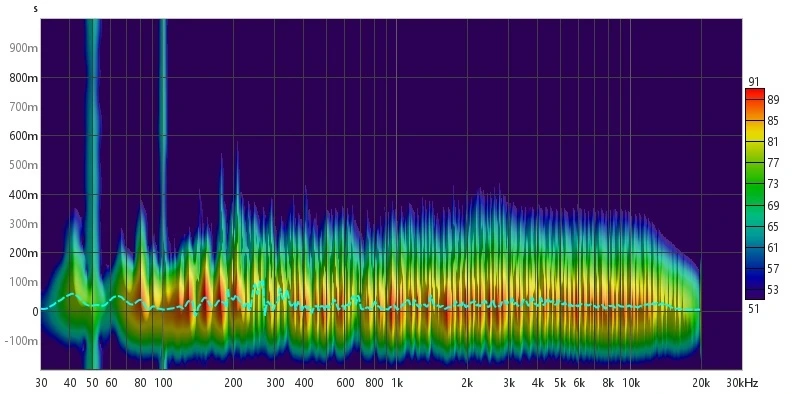Click the 100m time axis label

23,282
